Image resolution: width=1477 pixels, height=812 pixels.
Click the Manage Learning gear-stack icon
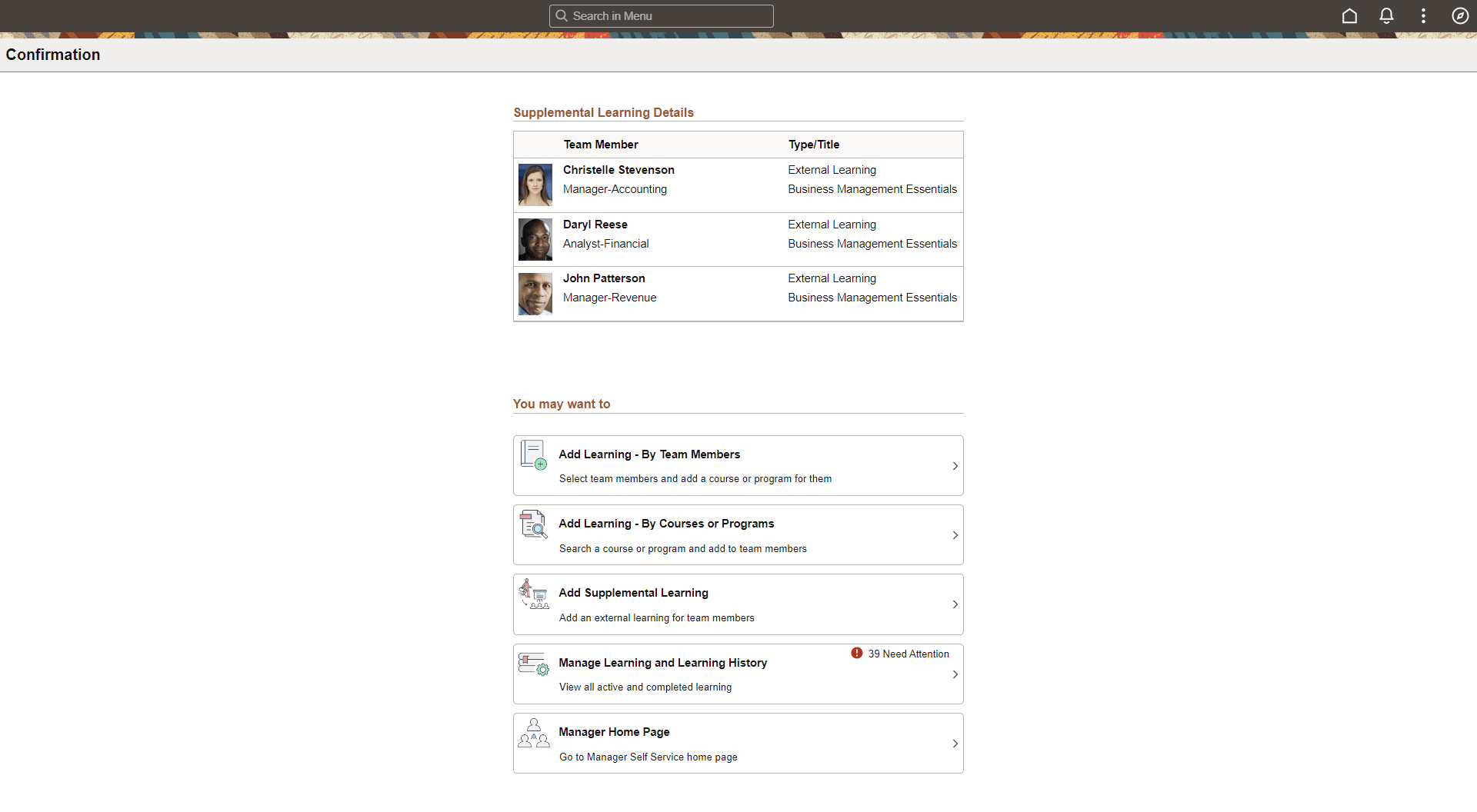533,663
